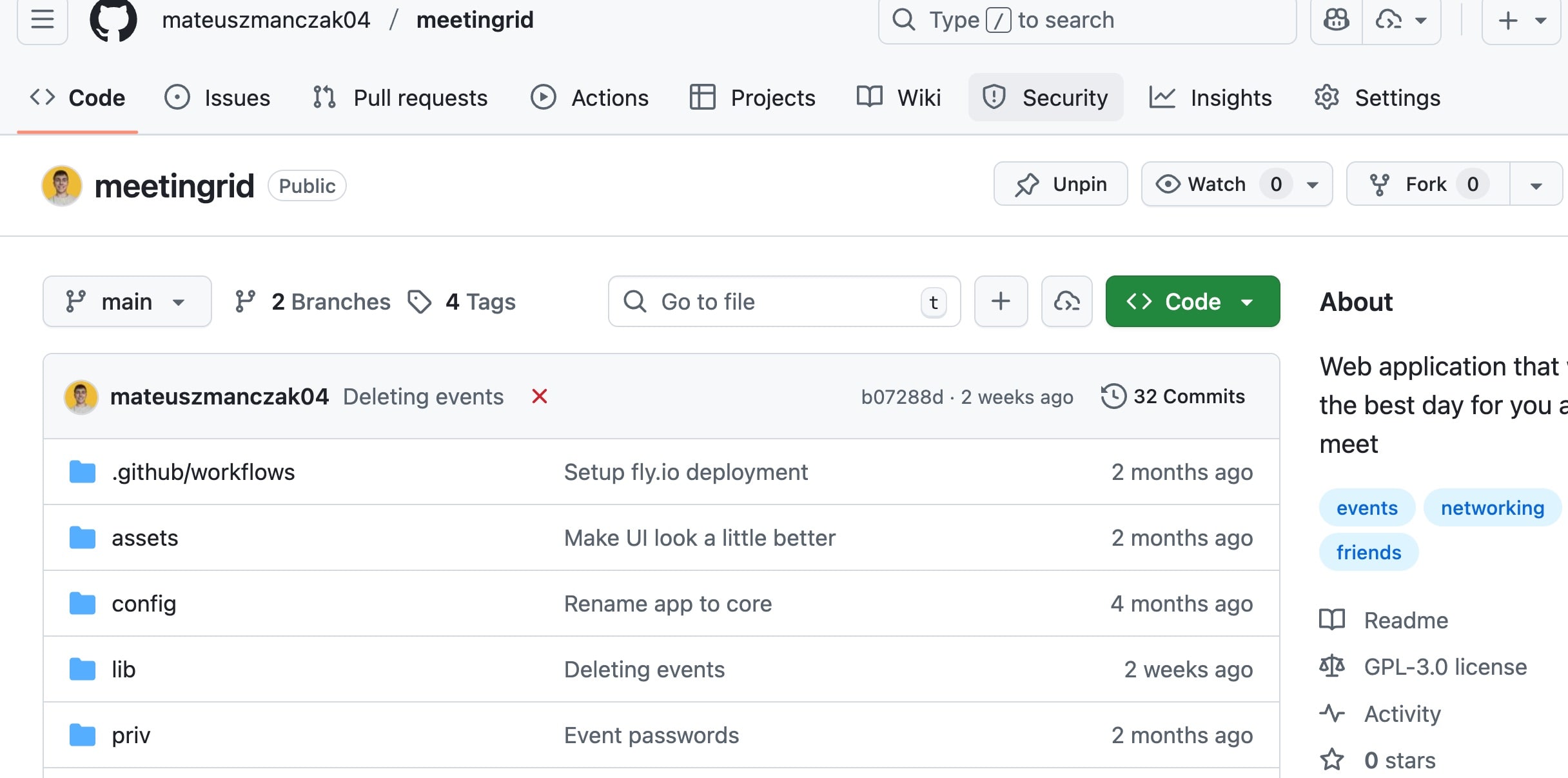The image size is (1568, 778).
Task: Open the Copilot chat icon
Action: click(x=1337, y=21)
